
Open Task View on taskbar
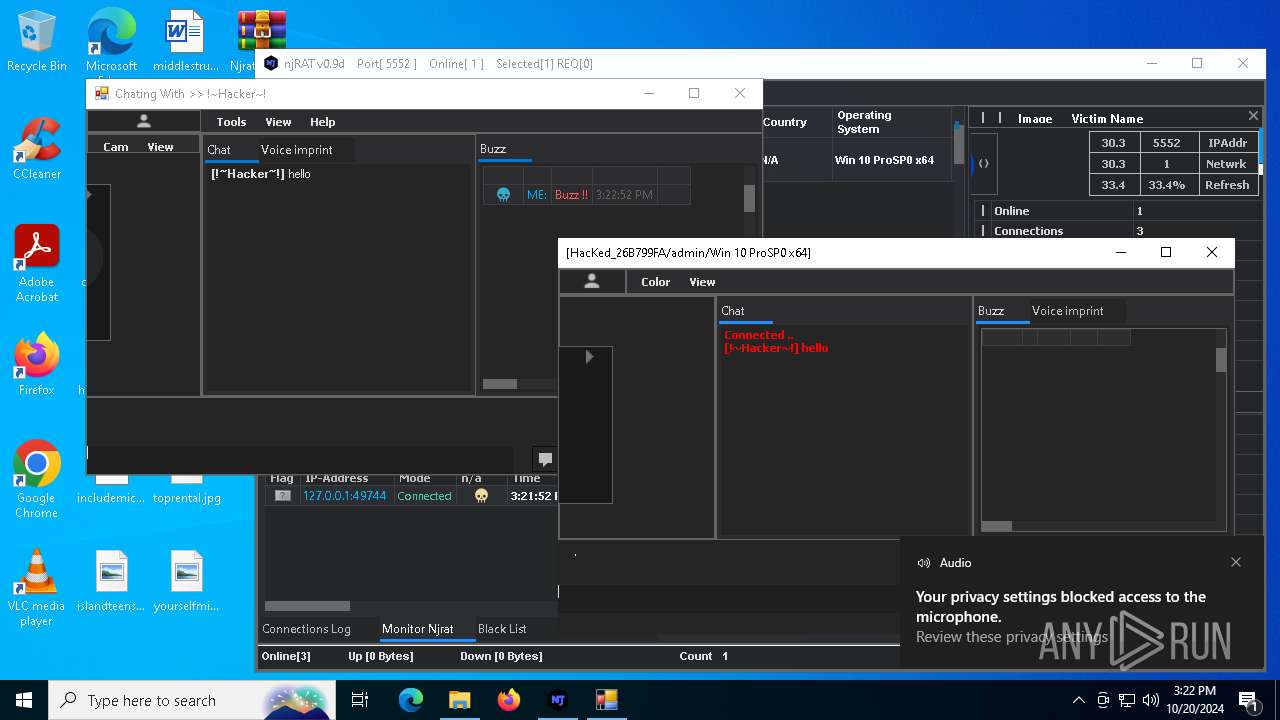pyautogui.click(x=360, y=700)
